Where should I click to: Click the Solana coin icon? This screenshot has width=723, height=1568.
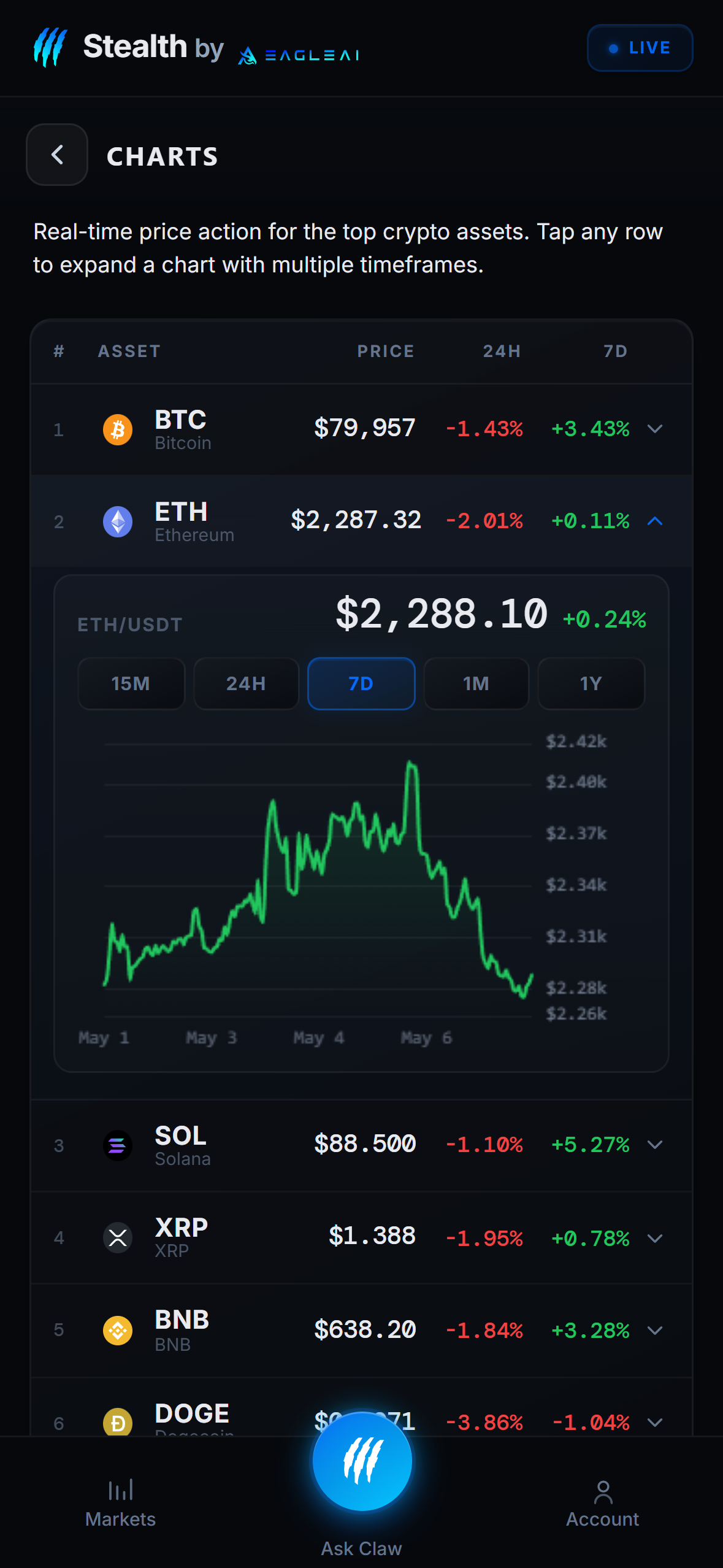118,1145
